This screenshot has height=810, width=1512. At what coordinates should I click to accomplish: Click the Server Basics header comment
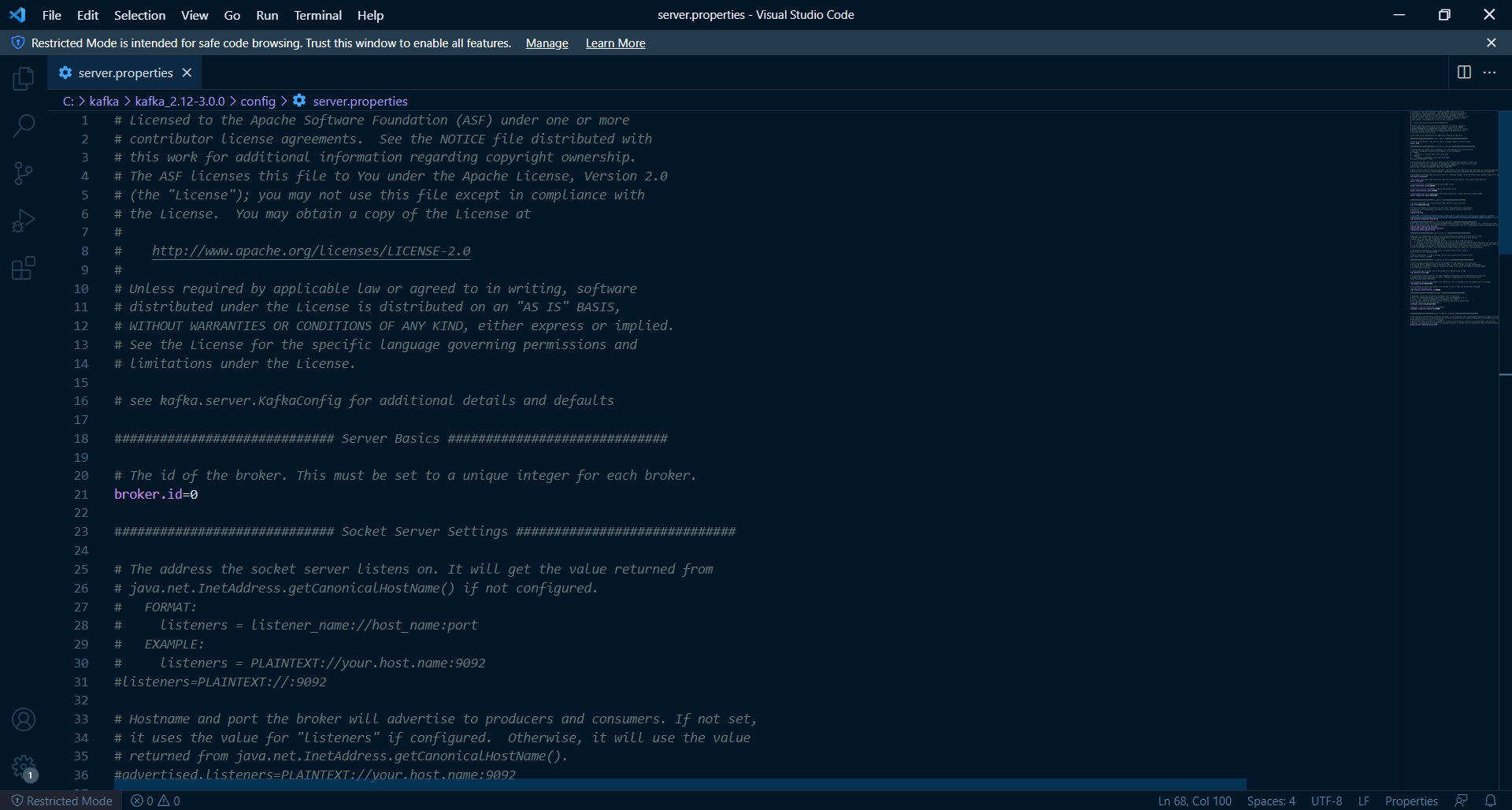click(391, 438)
